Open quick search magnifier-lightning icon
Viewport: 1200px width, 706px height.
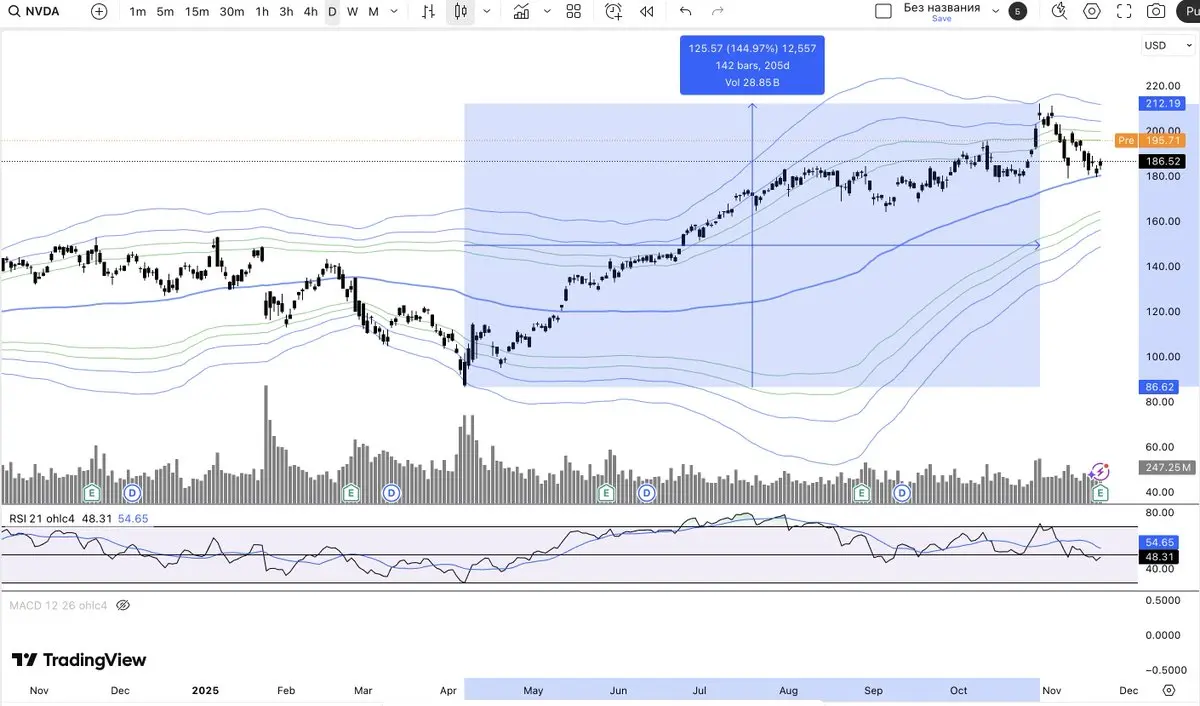pyautogui.click(x=1061, y=12)
